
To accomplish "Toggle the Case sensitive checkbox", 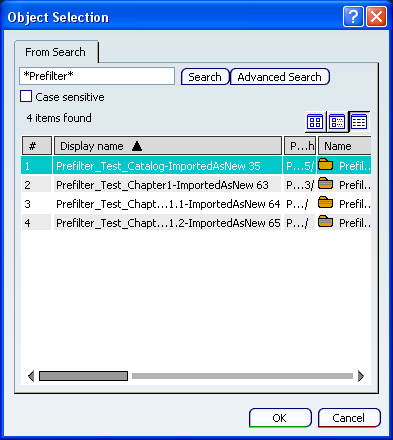I will [26, 97].
